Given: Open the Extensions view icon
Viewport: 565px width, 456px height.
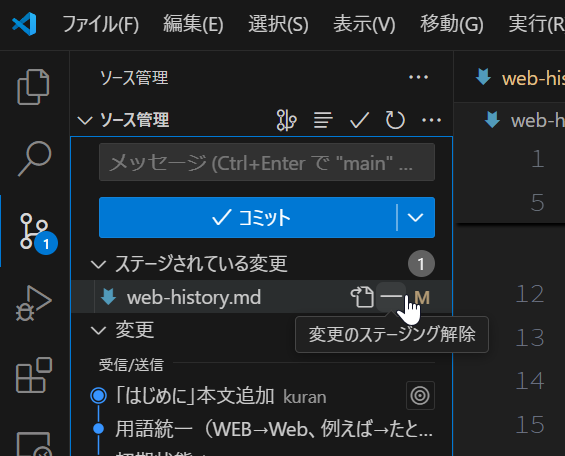Looking at the screenshot, I should coord(34,375).
